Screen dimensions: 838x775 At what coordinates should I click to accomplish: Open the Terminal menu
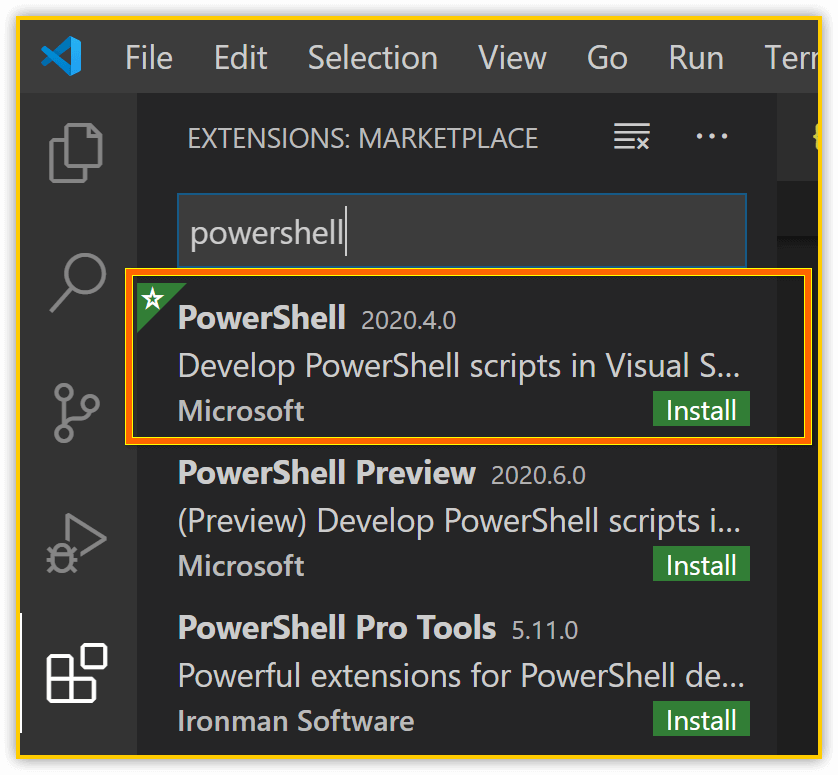[x=790, y=57]
